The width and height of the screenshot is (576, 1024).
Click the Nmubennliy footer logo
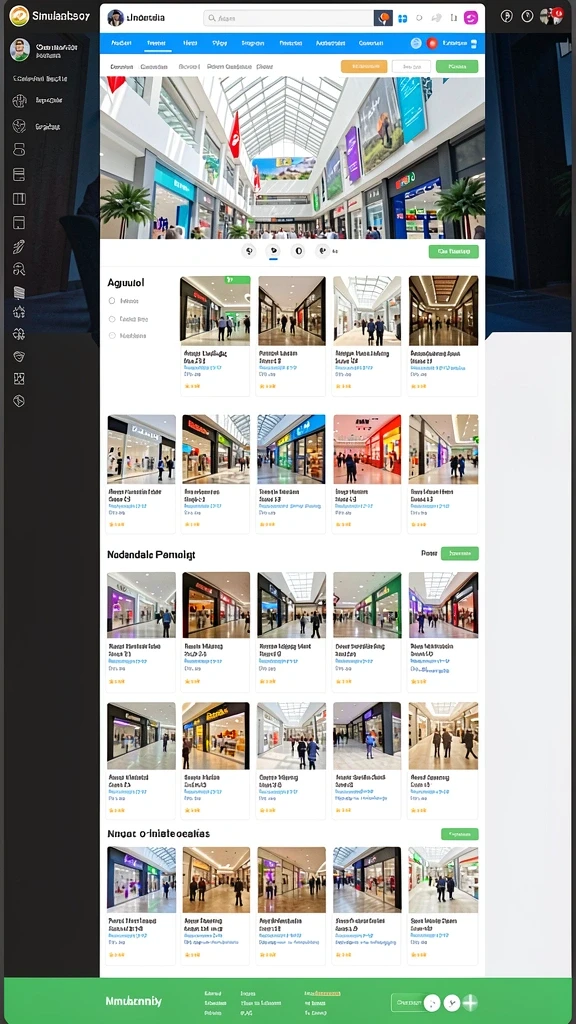(x=134, y=1001)
